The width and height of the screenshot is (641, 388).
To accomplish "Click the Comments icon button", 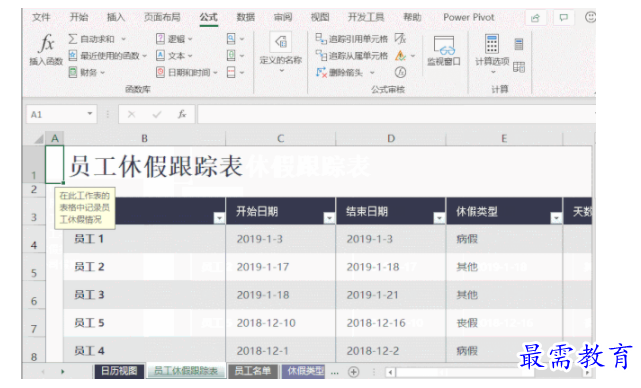I will (x=564, y=18).
